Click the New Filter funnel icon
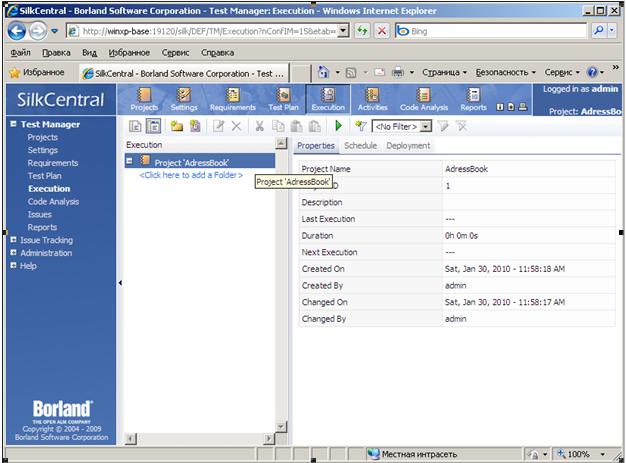The width and height of the screenshot is (626, 463). pyautogui.click(x=361, y=127)
